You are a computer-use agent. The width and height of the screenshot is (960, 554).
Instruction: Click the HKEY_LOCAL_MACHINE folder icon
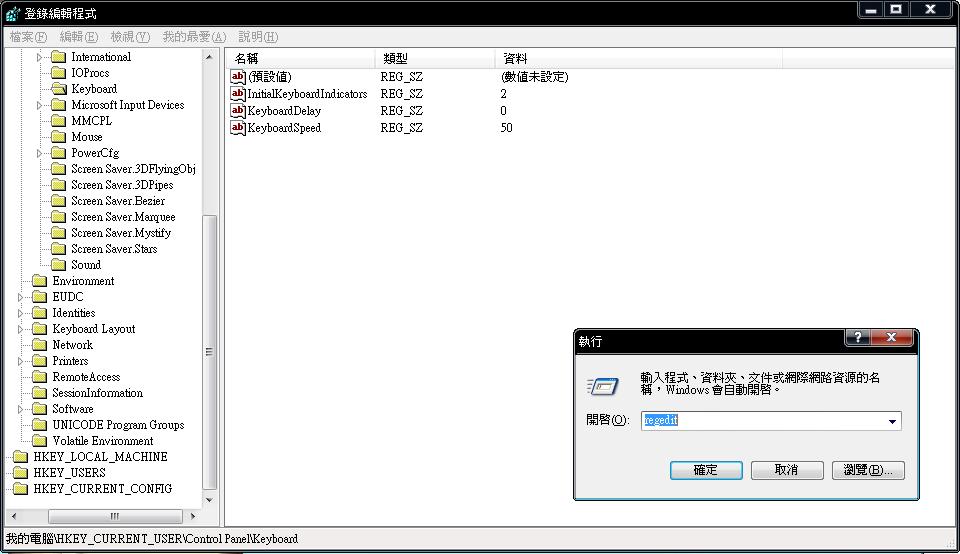20,457
